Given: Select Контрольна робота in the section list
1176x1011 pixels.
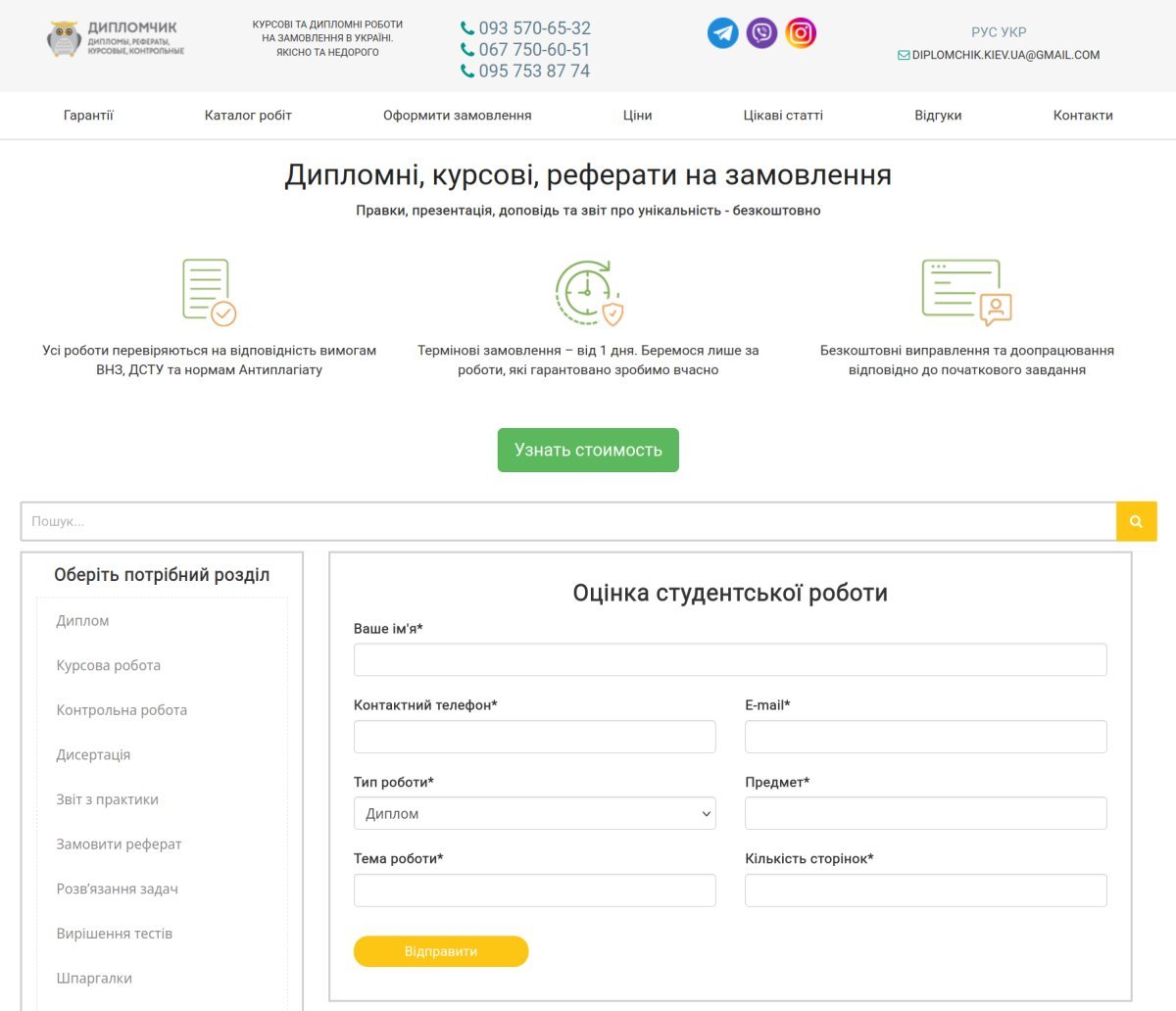Looking at the screenshot, I should (122, 710).
